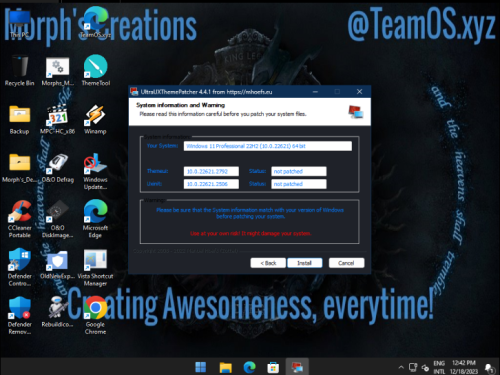This screenshot has width=500, height=375.
Task: Open Microsoft Store from taskbar
Action: pyautogui.click(x=273, y=367)
